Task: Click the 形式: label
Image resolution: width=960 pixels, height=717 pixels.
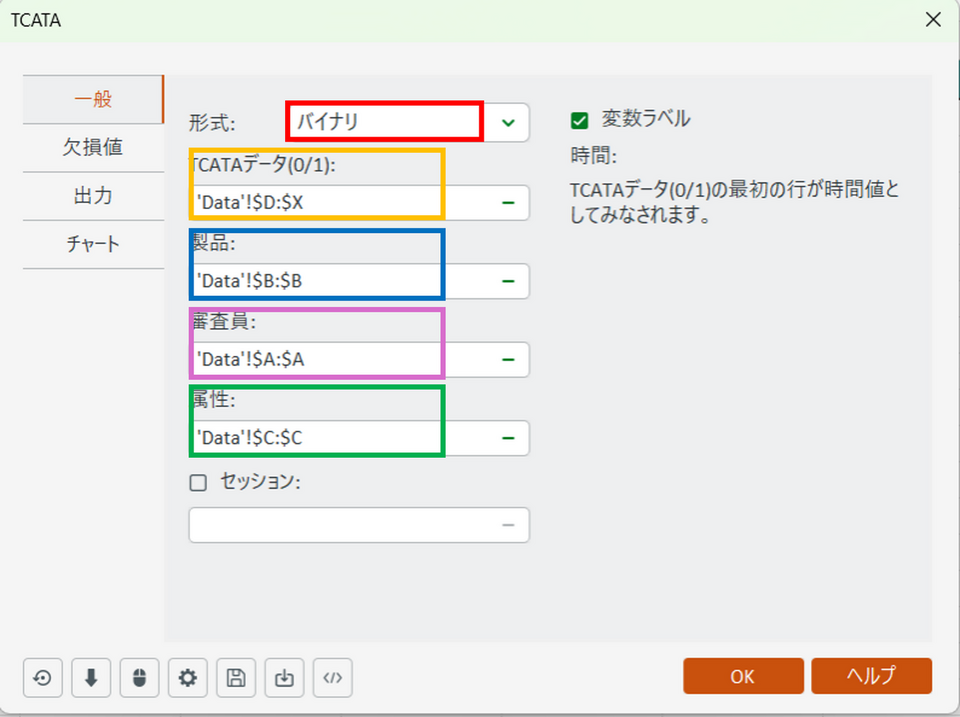Action: tap(212, 123)
